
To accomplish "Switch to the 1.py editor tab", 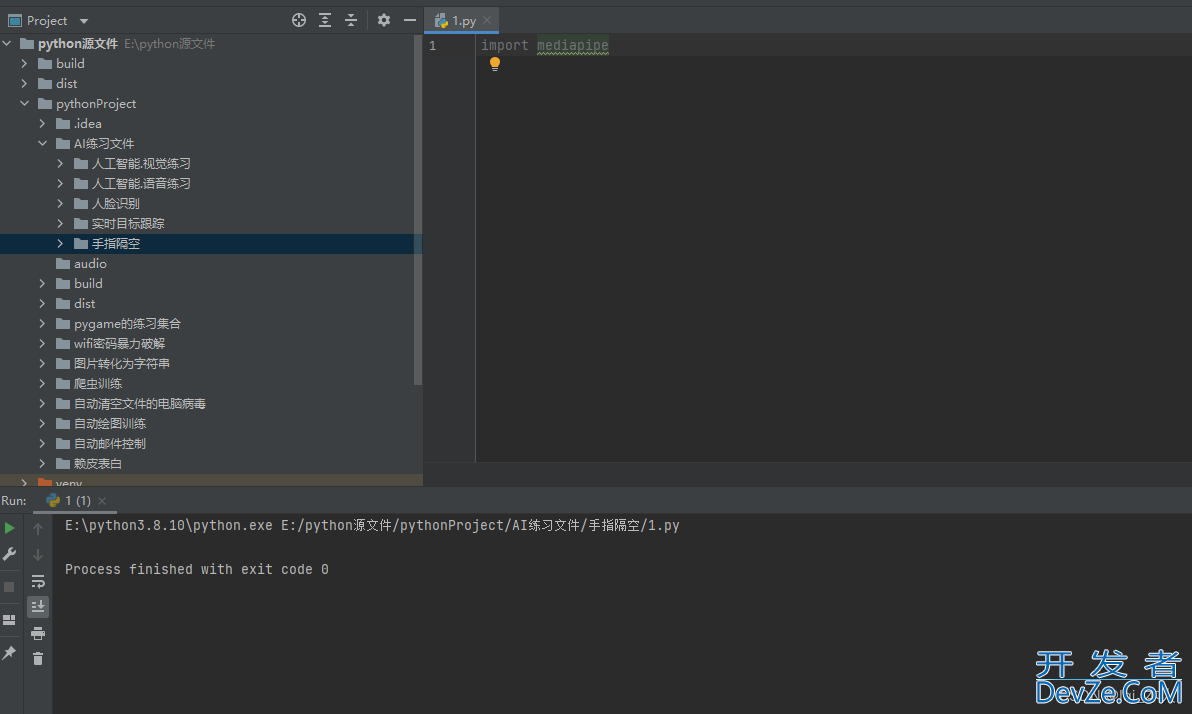I will tap(464, 21).
